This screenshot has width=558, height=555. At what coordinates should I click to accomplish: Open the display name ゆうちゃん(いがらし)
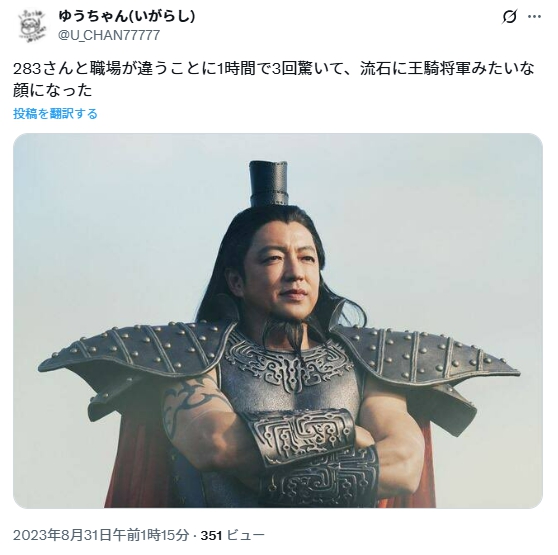127,16
